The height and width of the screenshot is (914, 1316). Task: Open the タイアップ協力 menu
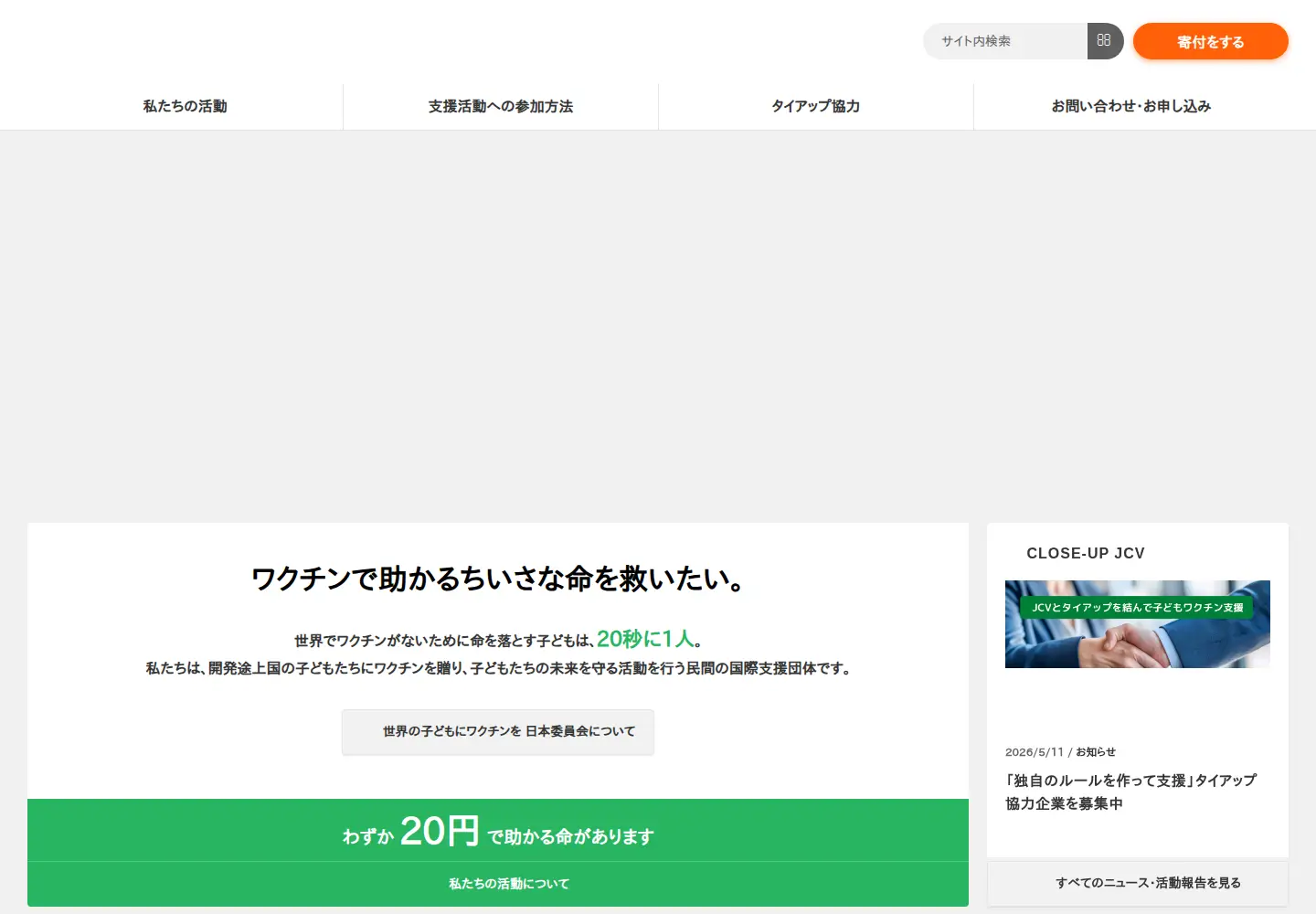point(816,106)
